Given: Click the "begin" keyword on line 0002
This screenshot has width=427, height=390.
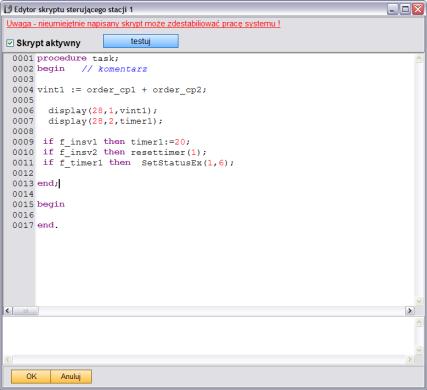Looking at the screenshot, I should [51, 69].
